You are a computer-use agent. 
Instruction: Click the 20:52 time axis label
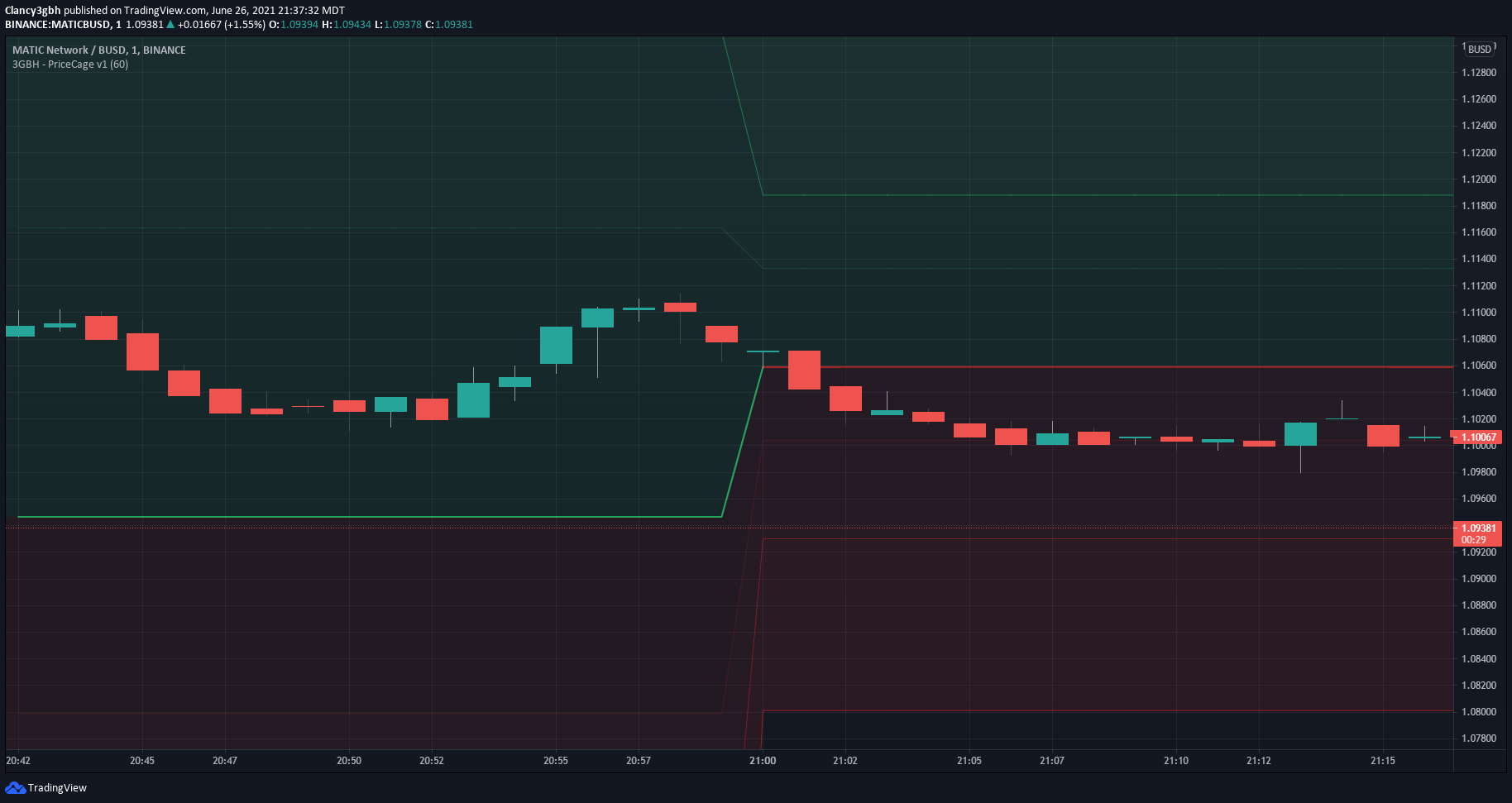pos(432,761)
